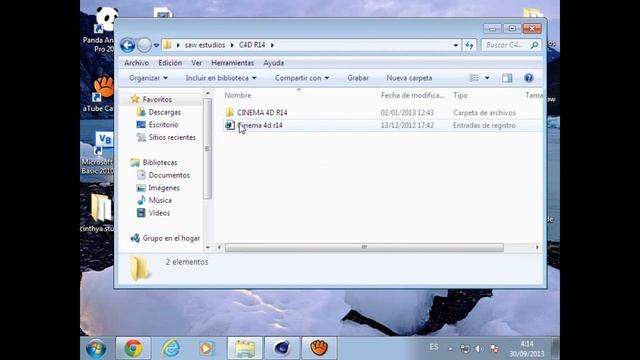Click the navigation pane vertical scrollbar
Image resolution: width=640 pixels, height=360 pixels.
point(207,149)
